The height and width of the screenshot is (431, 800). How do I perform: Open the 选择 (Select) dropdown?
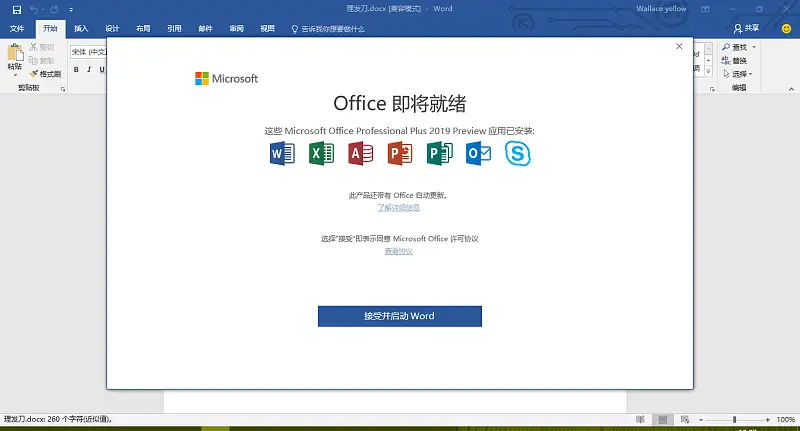[738, 74]
